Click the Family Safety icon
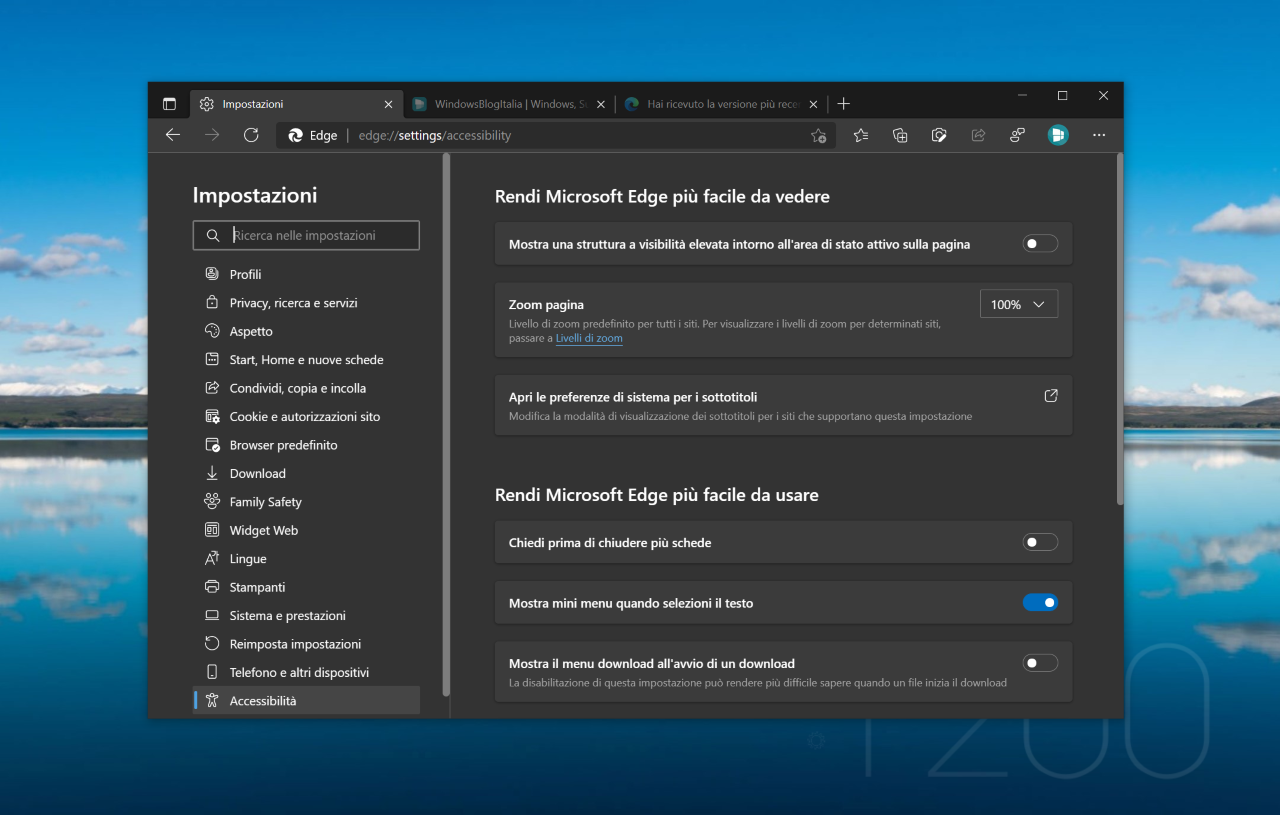The height and width of the screenshot is (815, 1280). coord(212,502)
